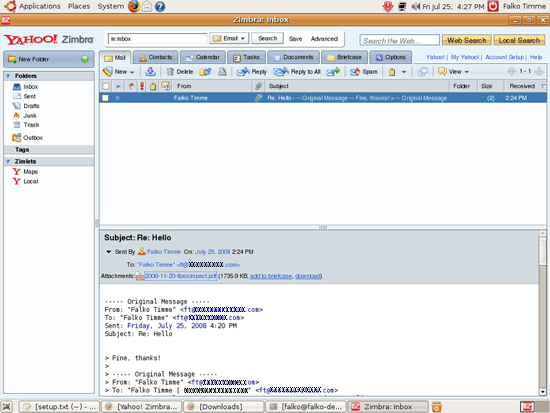Image resolution: width=550 pixels, height=413 pixels.
Task: Click the add to briefcase attachment link
Action: [270, 276]
